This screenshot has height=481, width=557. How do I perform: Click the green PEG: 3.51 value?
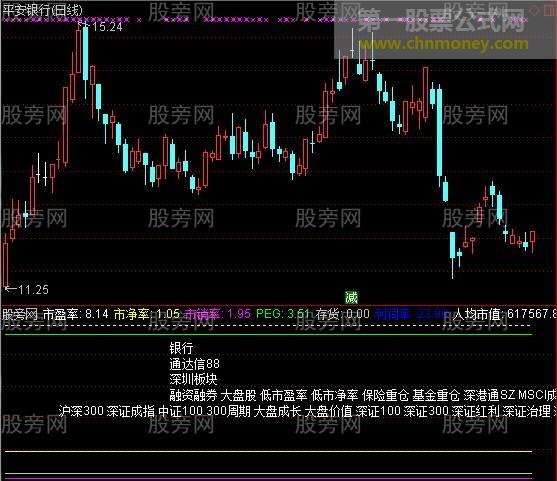tap(283, 314)
